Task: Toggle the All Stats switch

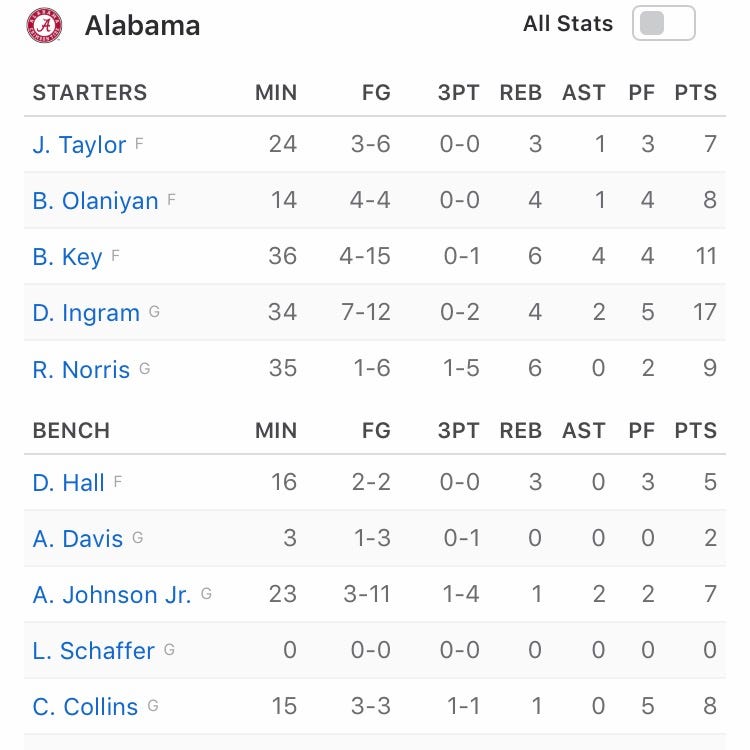Action: (663, 24)
